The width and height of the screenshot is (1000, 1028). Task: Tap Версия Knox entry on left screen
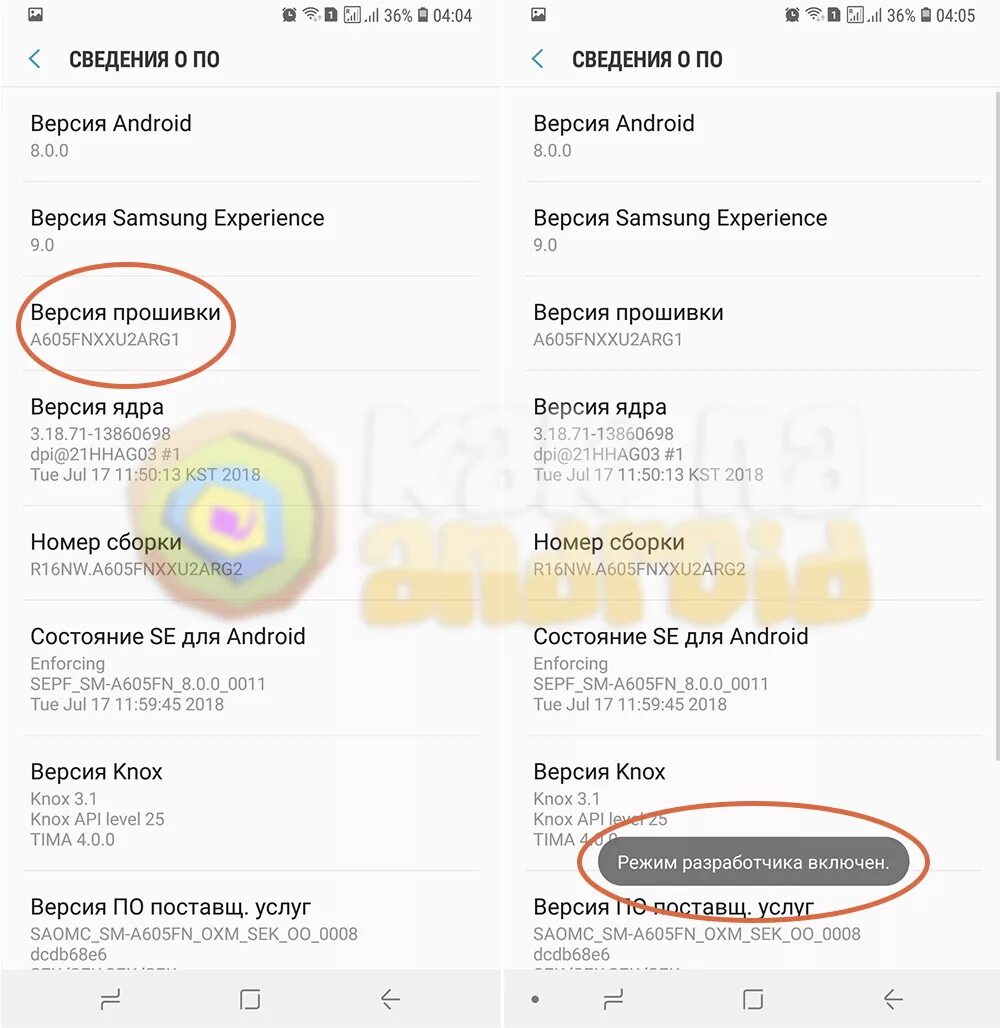tap(251, 803)
